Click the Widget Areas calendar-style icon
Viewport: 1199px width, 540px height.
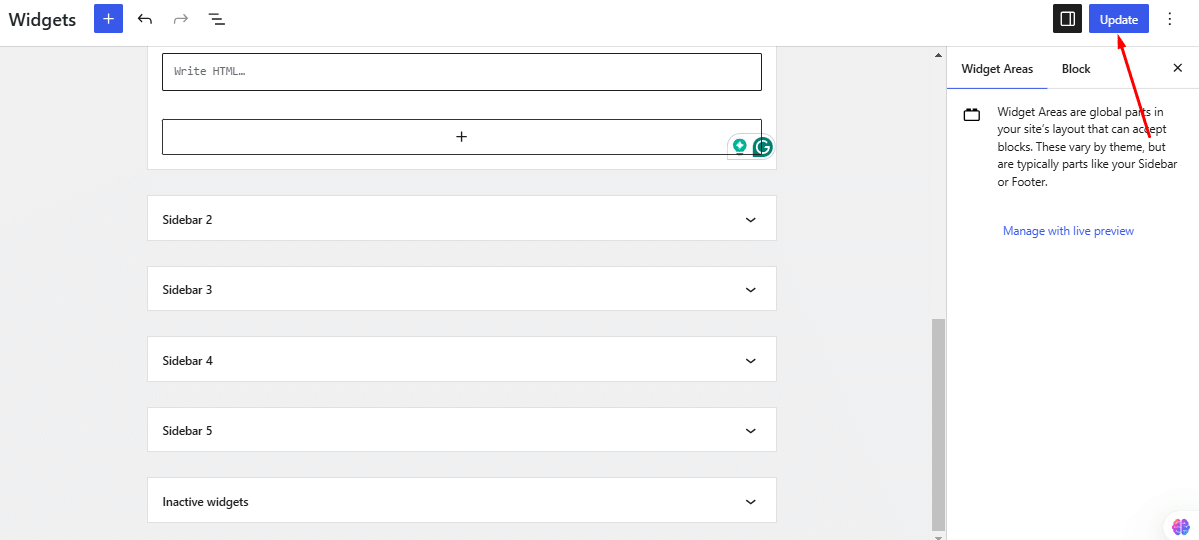click(x=972, y=115)
